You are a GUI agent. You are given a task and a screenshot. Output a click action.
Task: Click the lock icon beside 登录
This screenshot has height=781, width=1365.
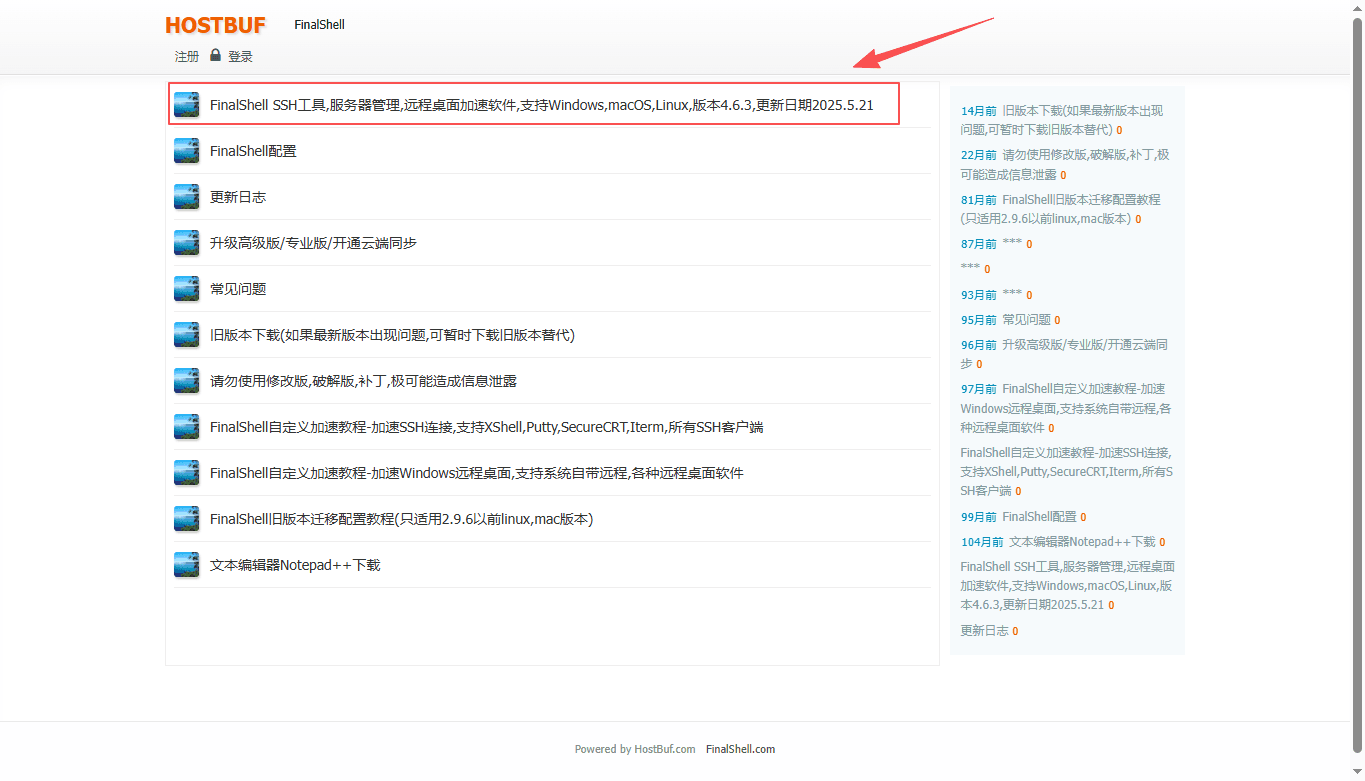pyautogui.click(x=215, y=56)
